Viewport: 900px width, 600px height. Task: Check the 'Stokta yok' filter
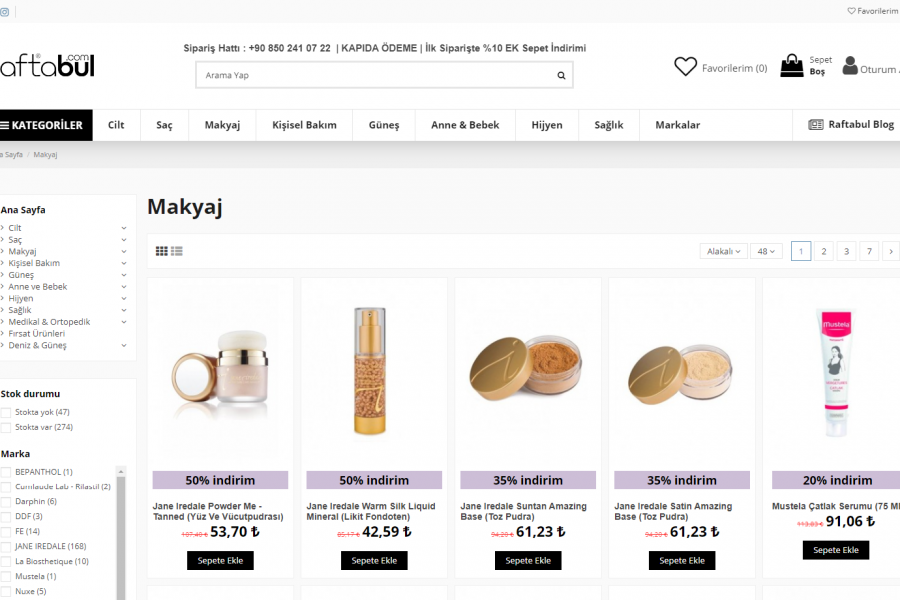6,412
